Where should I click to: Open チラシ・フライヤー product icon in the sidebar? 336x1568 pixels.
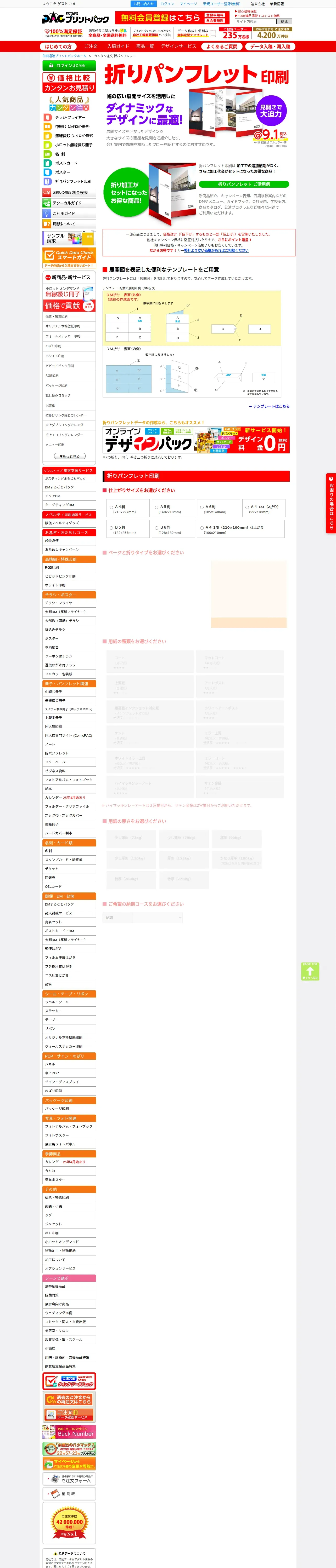[69, 118]
